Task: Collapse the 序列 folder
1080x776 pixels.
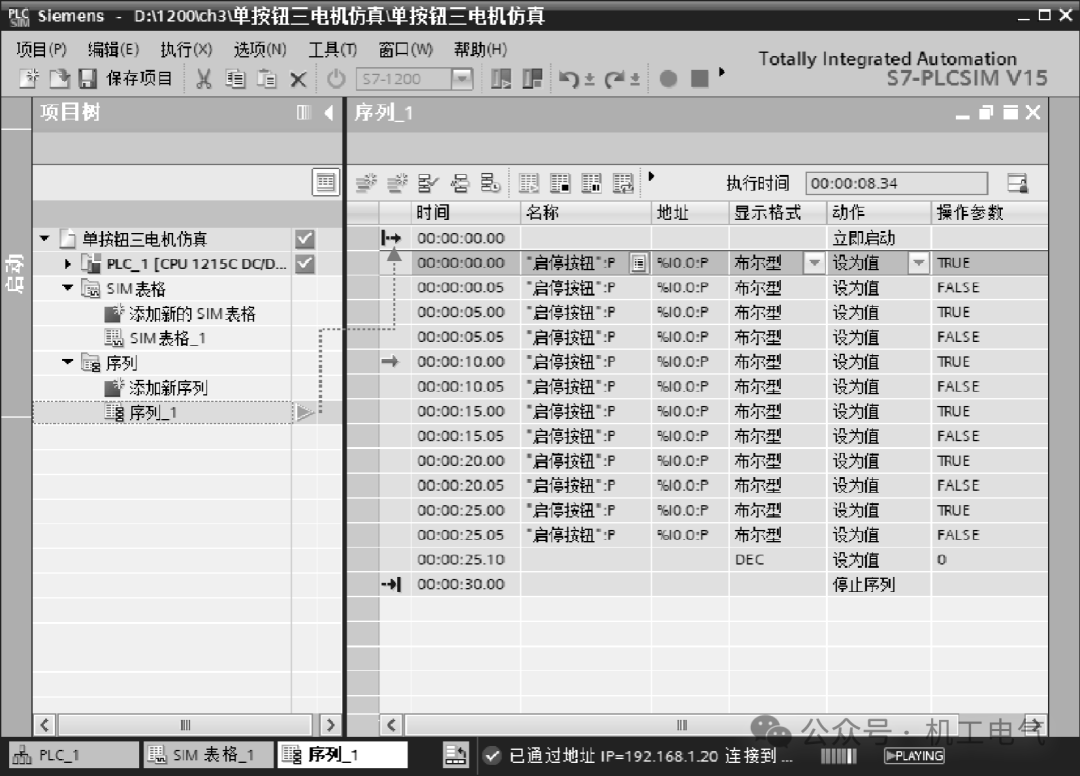Action: (68, 361)
